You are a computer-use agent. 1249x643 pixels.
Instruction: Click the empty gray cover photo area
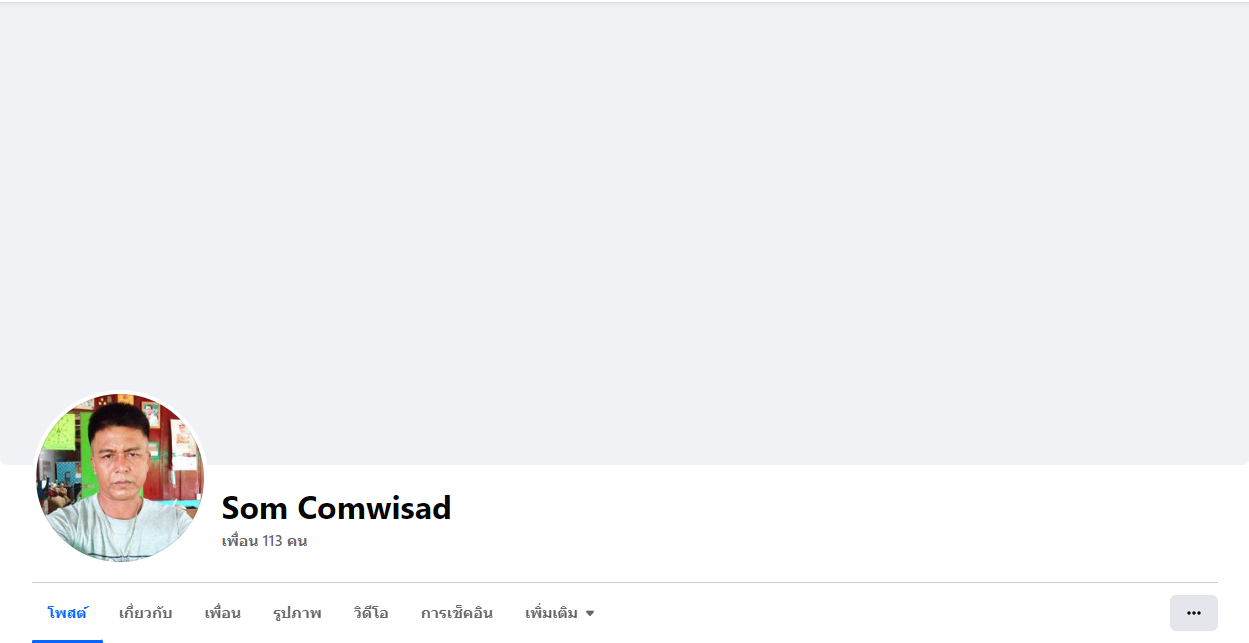coord(624,233)
